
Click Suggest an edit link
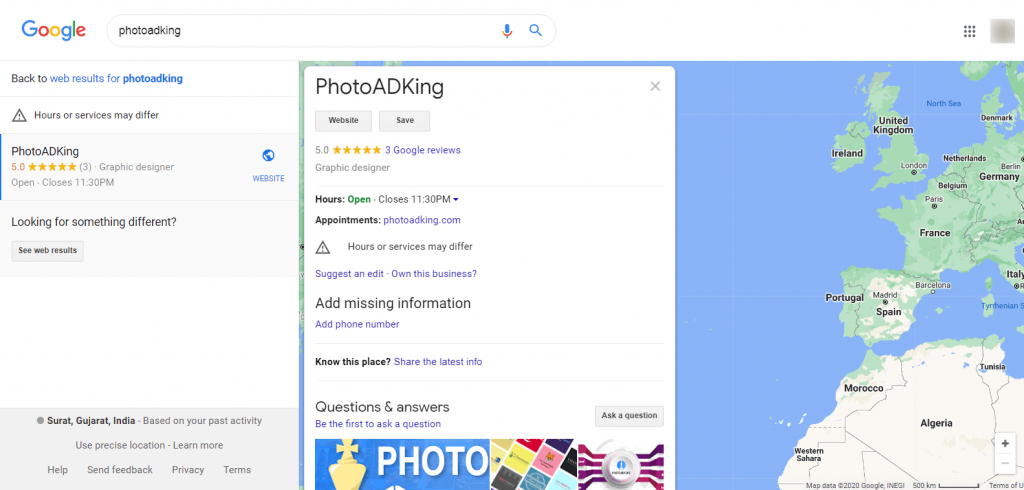(349, 274)
